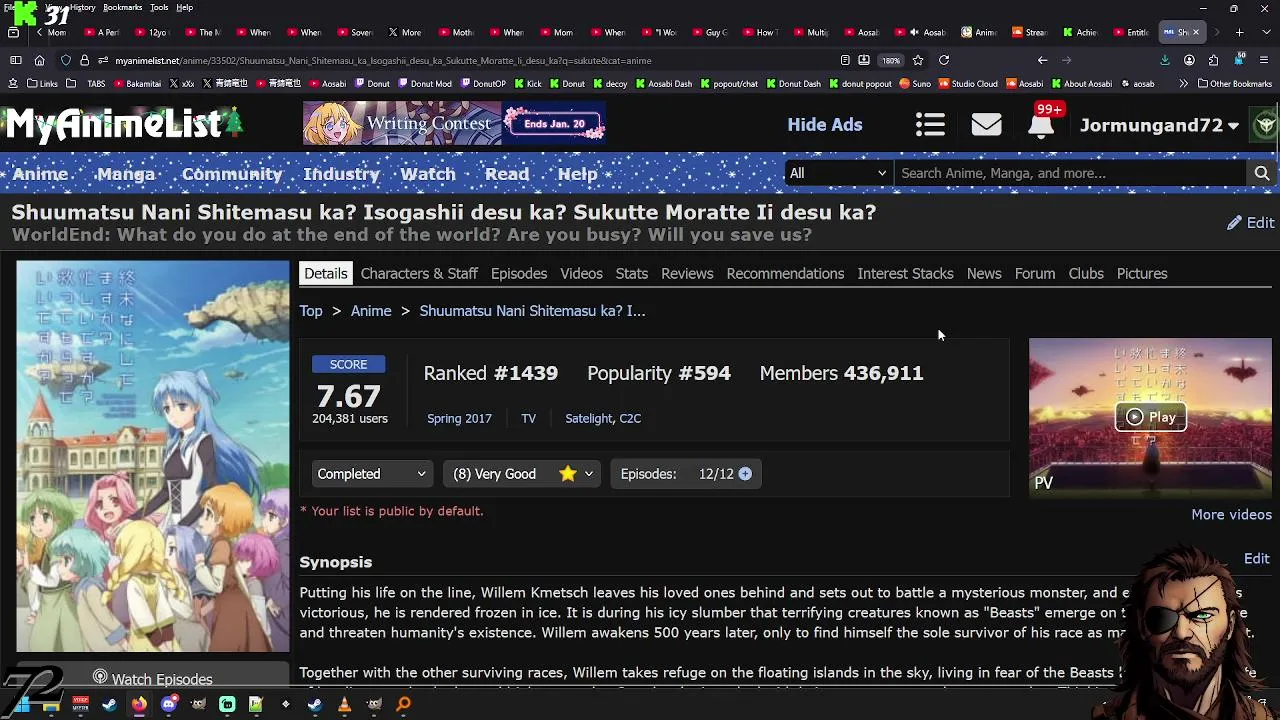Open the Spring 2017 season link
1280x720 pixels.
coord(459,418)
